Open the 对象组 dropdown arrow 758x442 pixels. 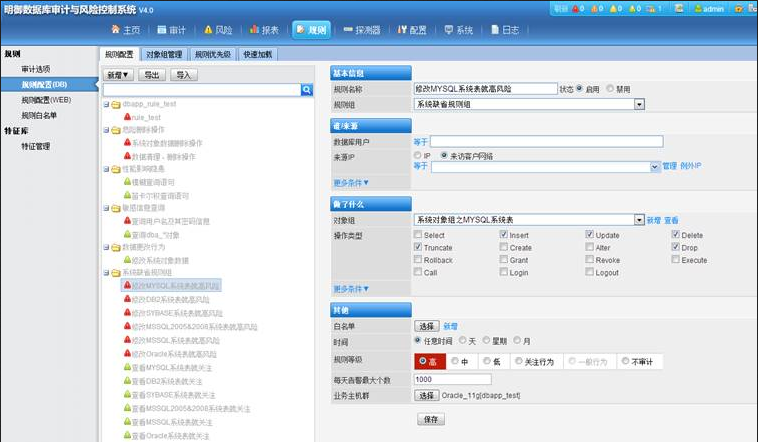tap(639, 220)
